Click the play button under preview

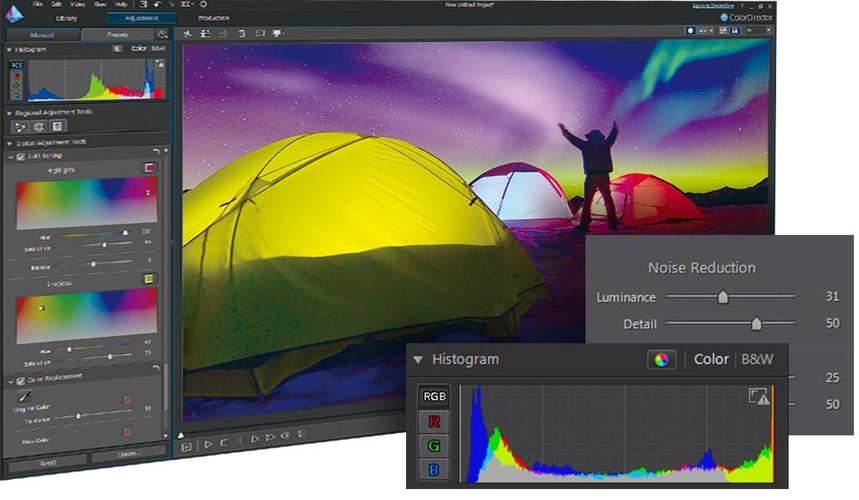[x=207, y=444]
